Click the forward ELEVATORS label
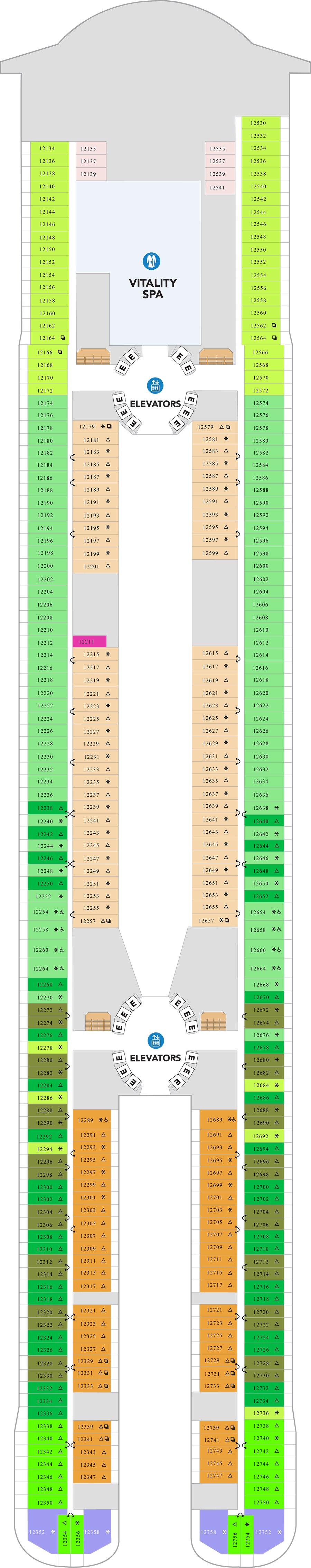The width and height of the screenshot is (311, 1568). 155,403
